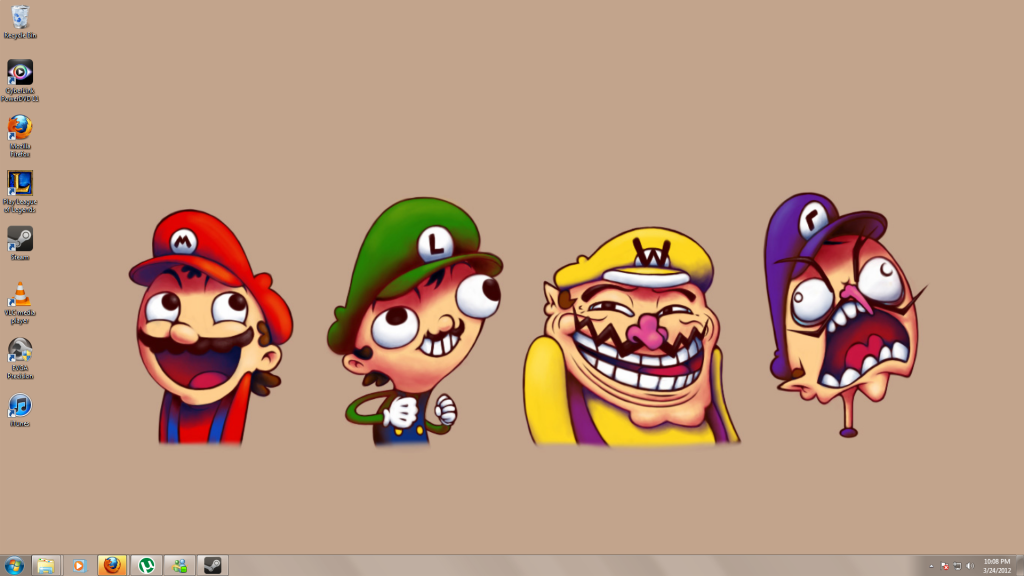
Task: Open the Action Center flag icon
Action: point(944,566)
